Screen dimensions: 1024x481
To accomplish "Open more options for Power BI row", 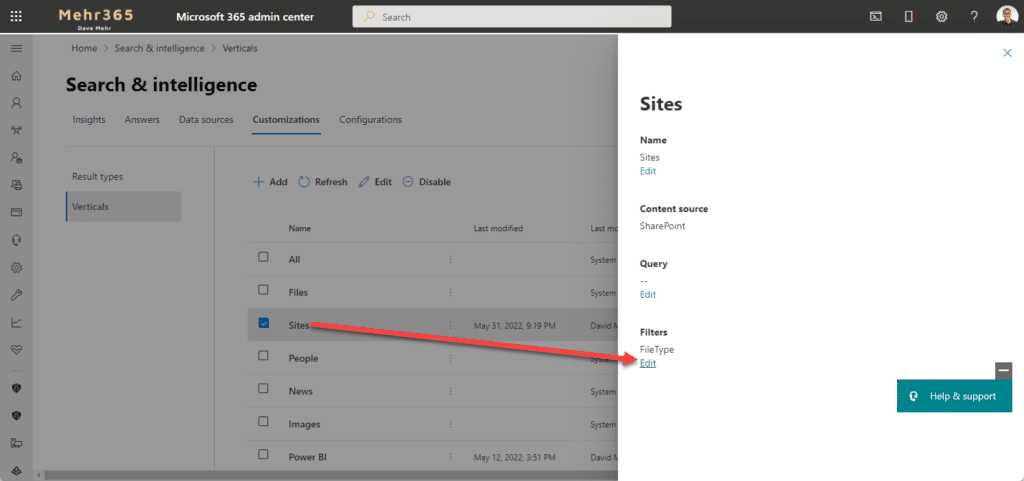I will 450,457.
